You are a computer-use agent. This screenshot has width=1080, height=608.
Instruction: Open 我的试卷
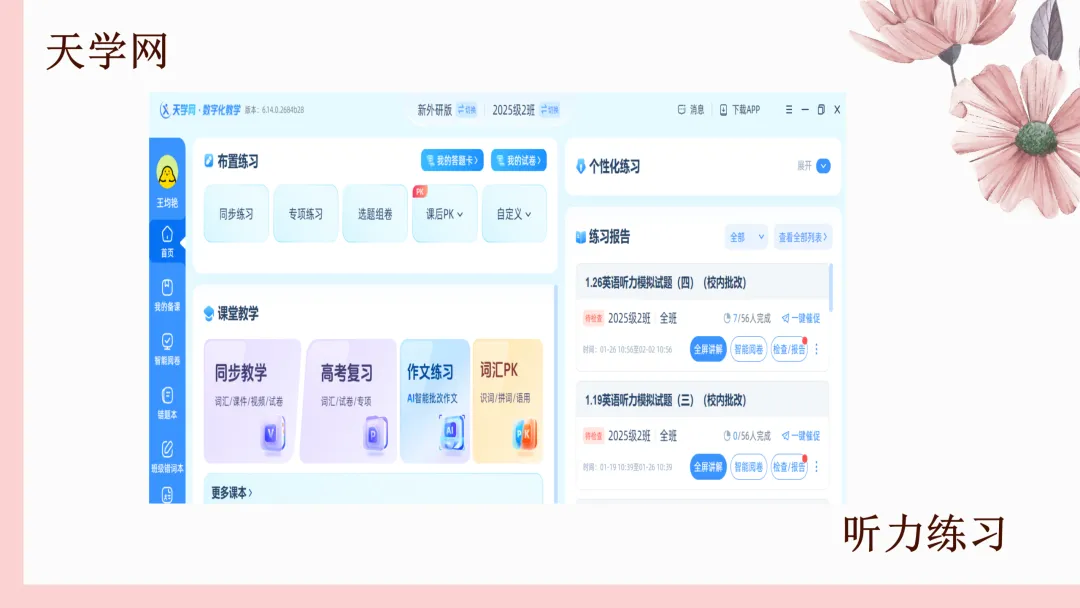pyautogui.click(x=519, y=160)
